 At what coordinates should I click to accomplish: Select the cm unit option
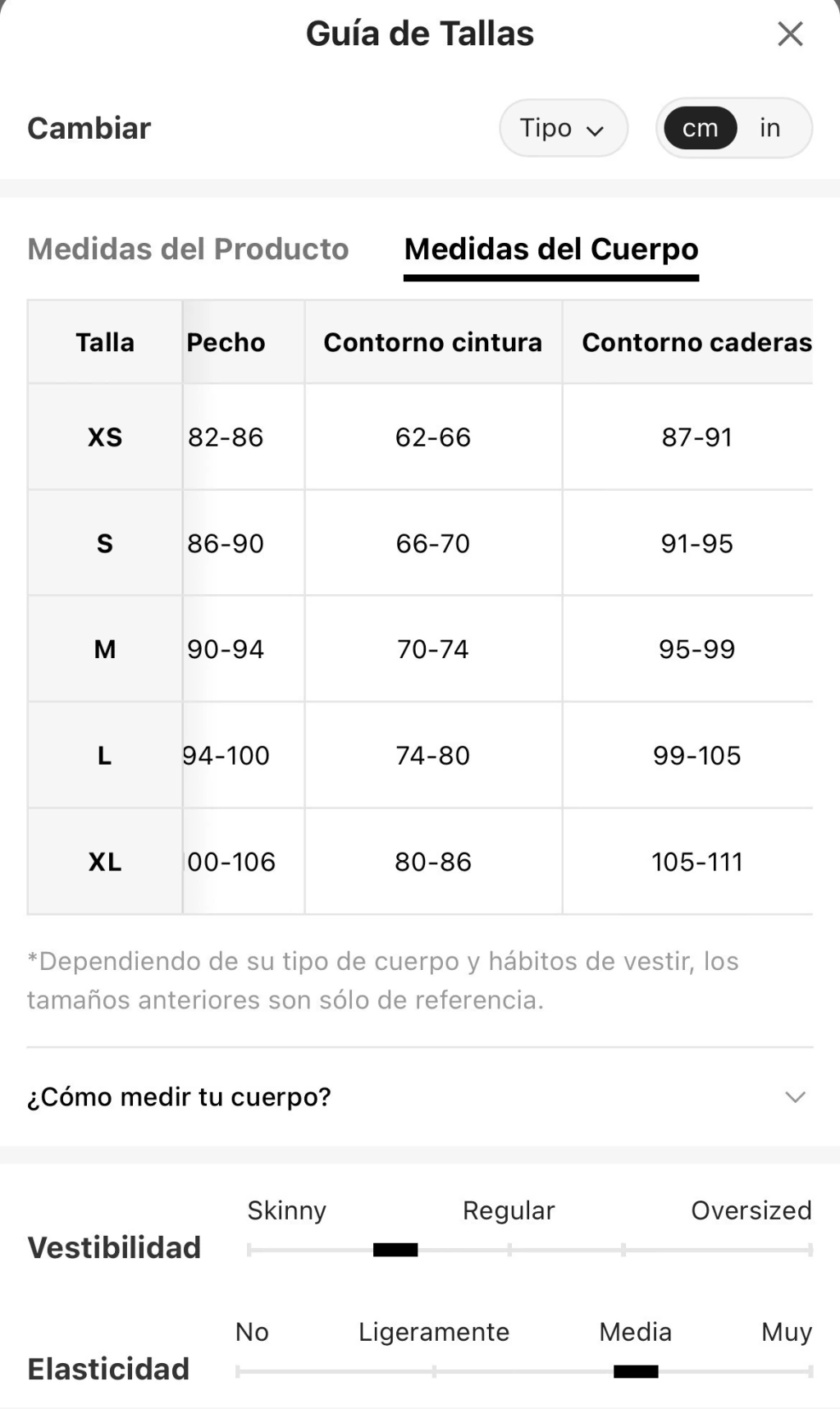pos(700,128)
